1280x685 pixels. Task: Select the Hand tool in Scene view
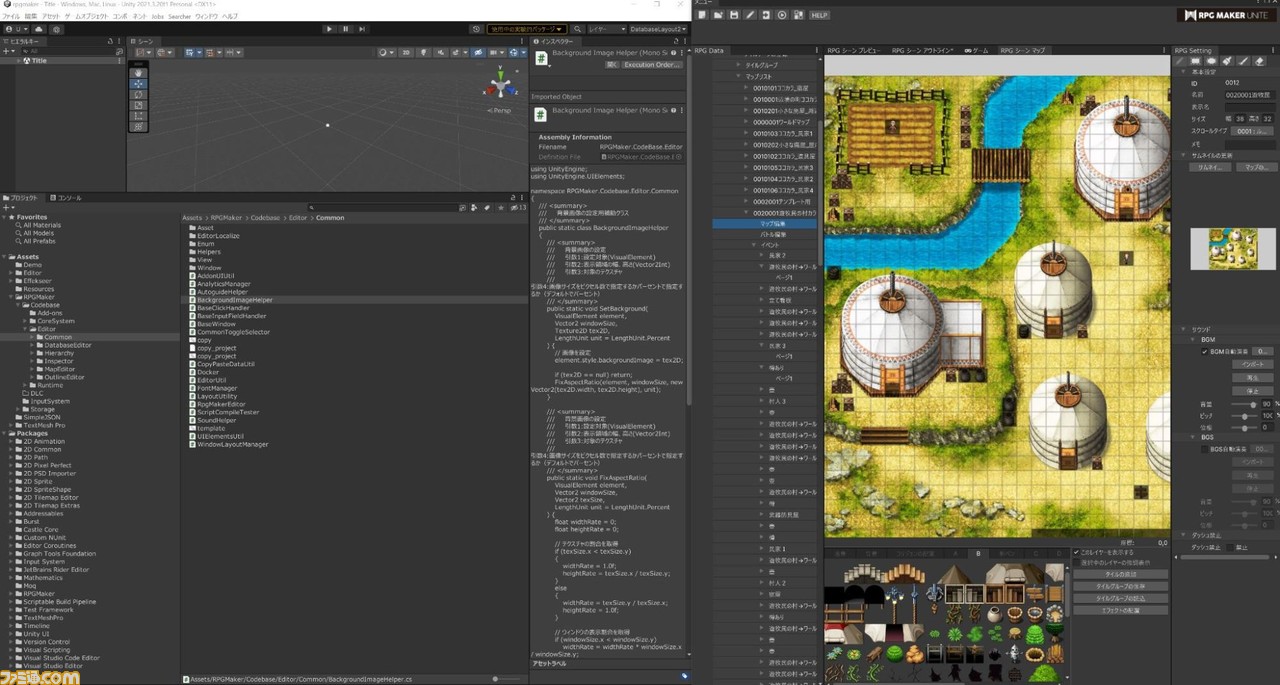point(139,72)
